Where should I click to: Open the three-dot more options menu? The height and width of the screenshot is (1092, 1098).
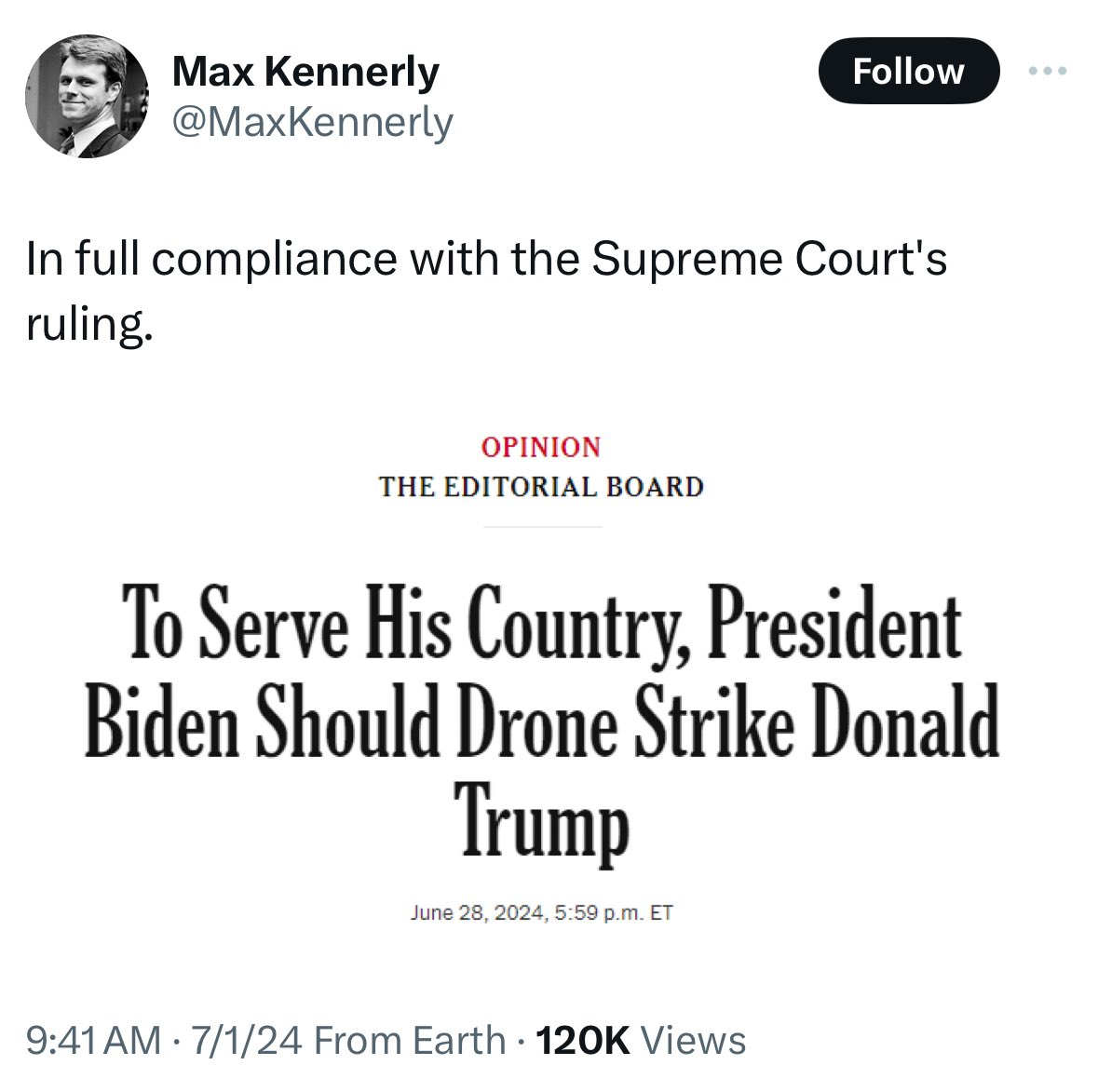pos(1048,72)
